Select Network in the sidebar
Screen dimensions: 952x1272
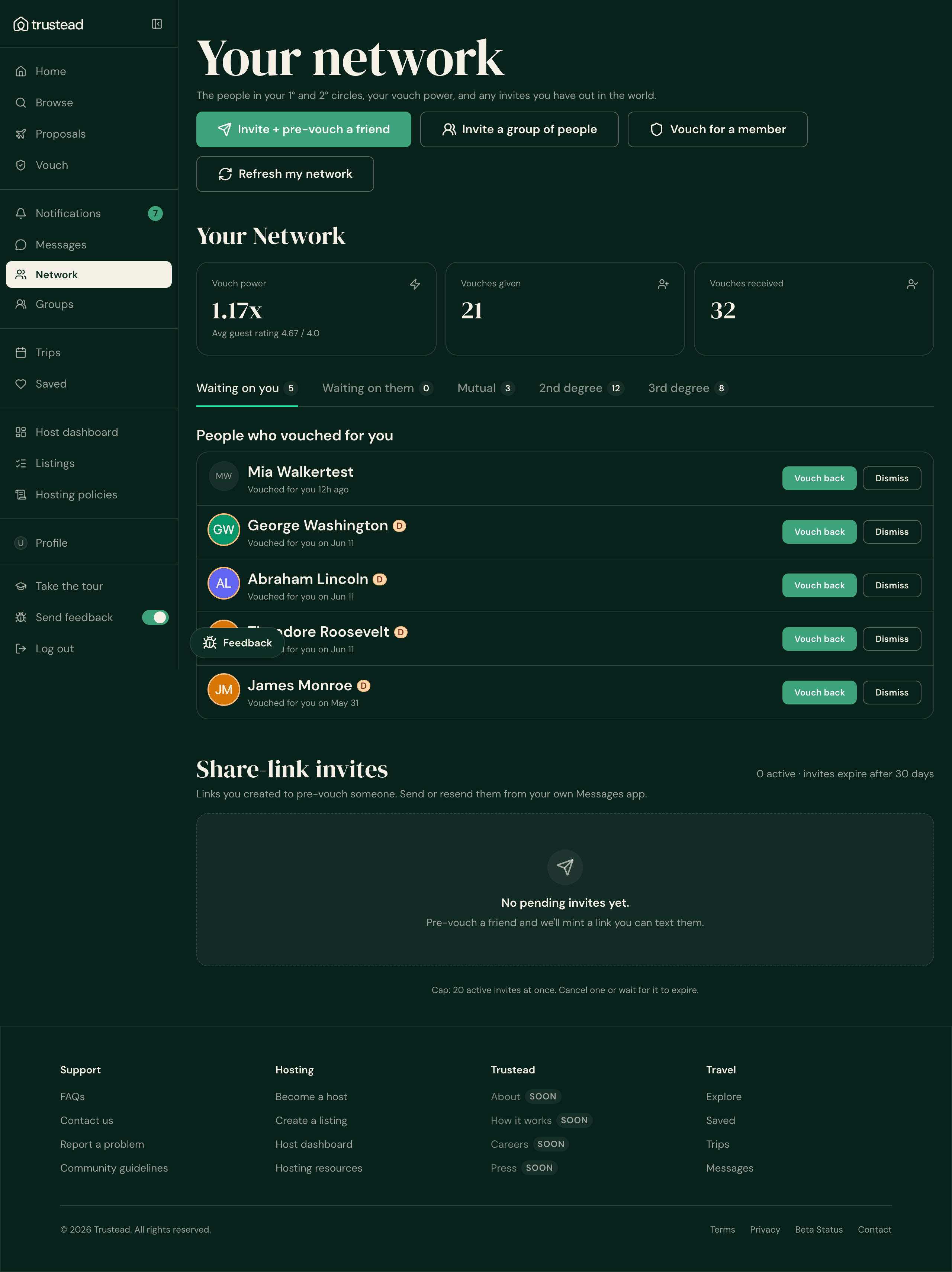(89, 274)
